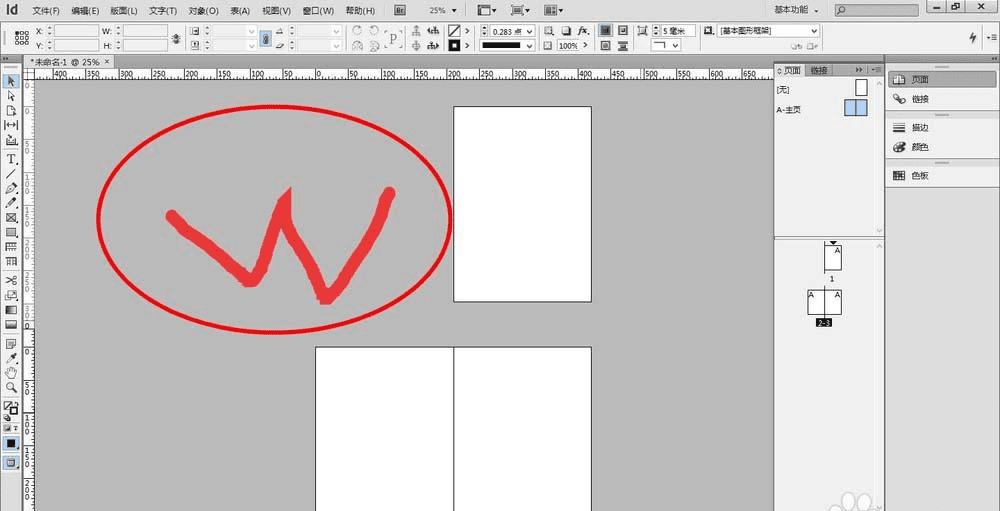Image resolution: width=1000 pixels, height=511 pixels.
Task: Enable the jump object text wrap
Action: [x=622, y=46]
